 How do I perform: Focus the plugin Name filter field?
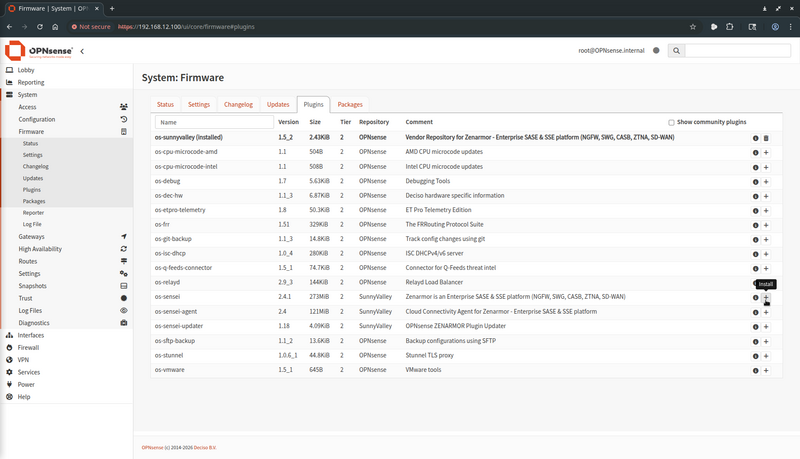214,122
